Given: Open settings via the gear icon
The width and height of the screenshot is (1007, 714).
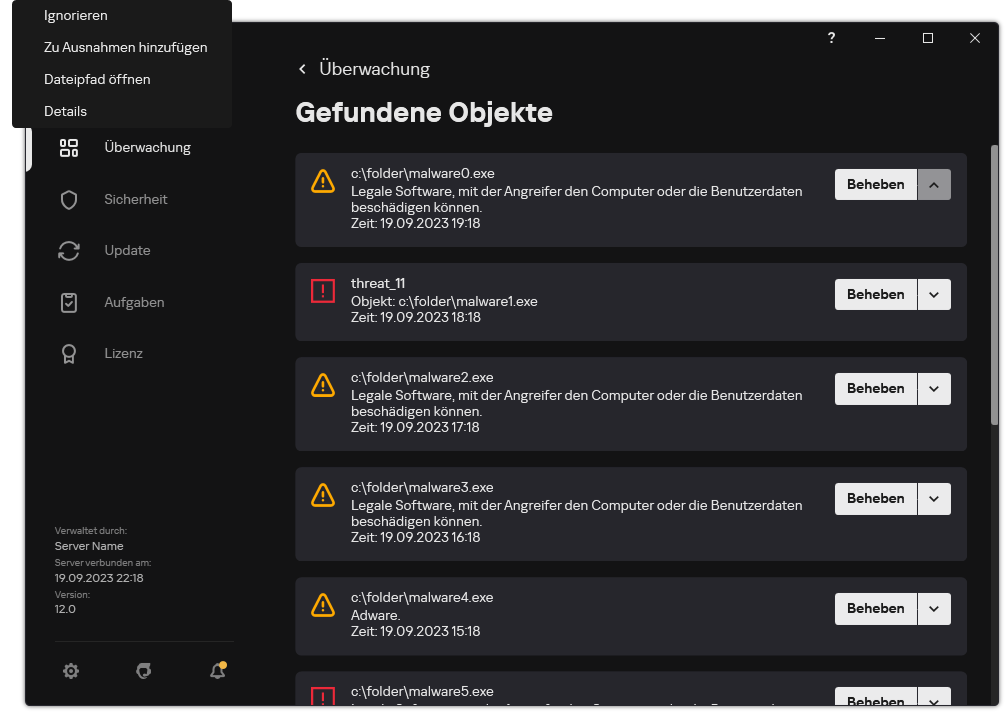Looking at the screenshot, I should click(x=71, y=671).
